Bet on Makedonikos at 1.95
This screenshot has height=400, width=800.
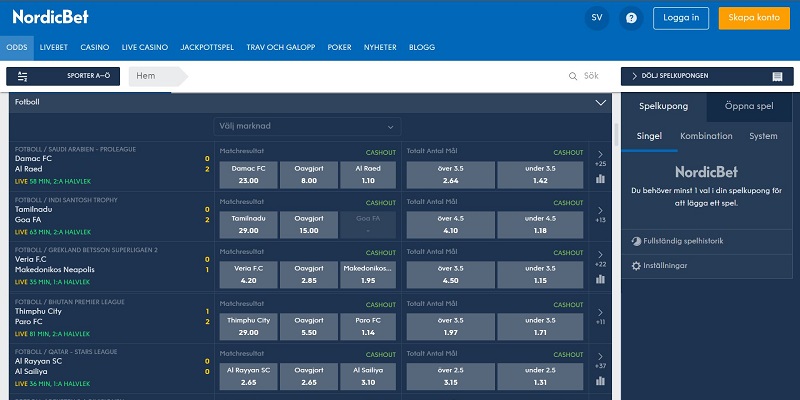[x=368, y=275]
